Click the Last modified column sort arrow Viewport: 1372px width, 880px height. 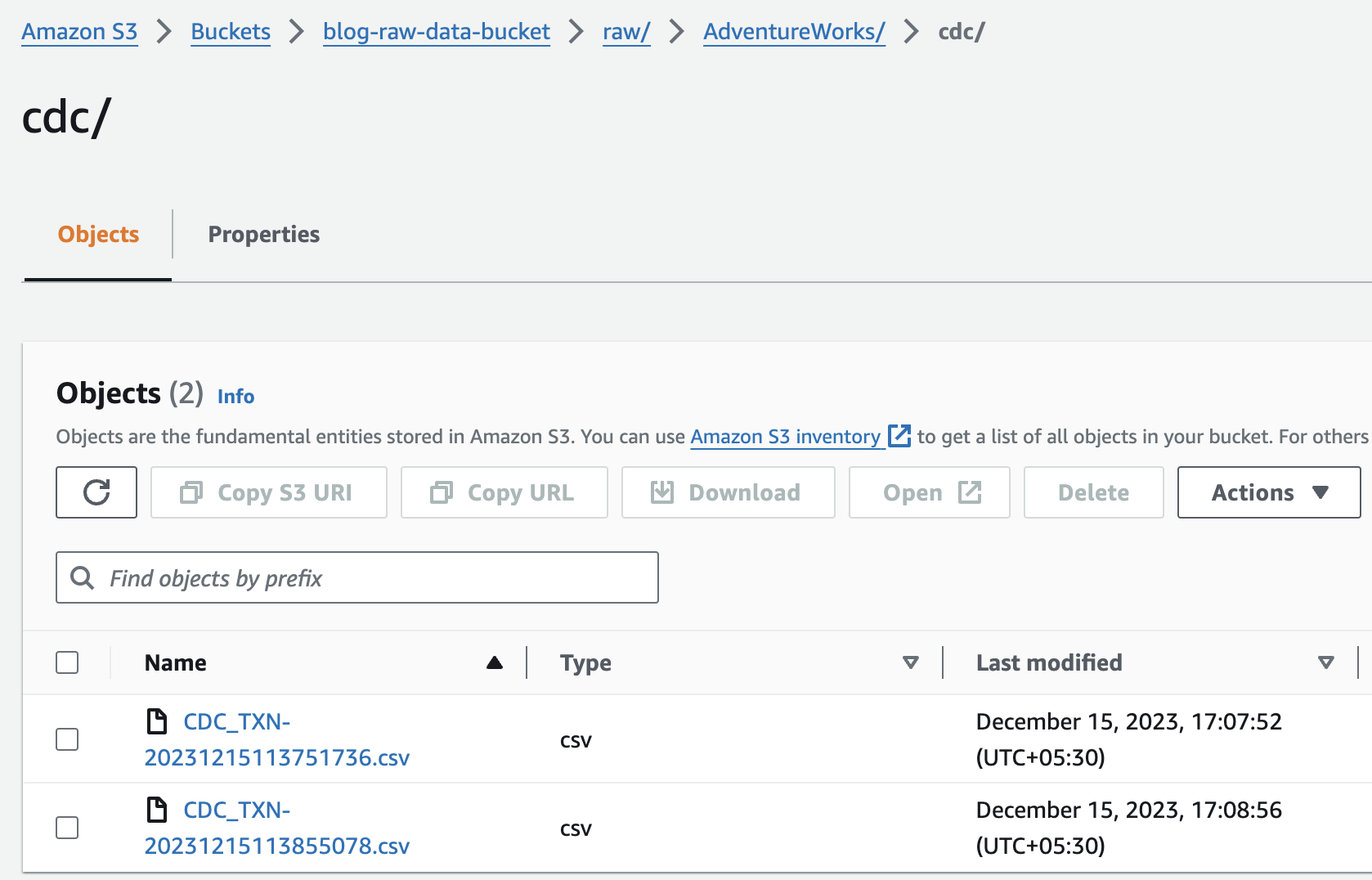pos(1325,662)
